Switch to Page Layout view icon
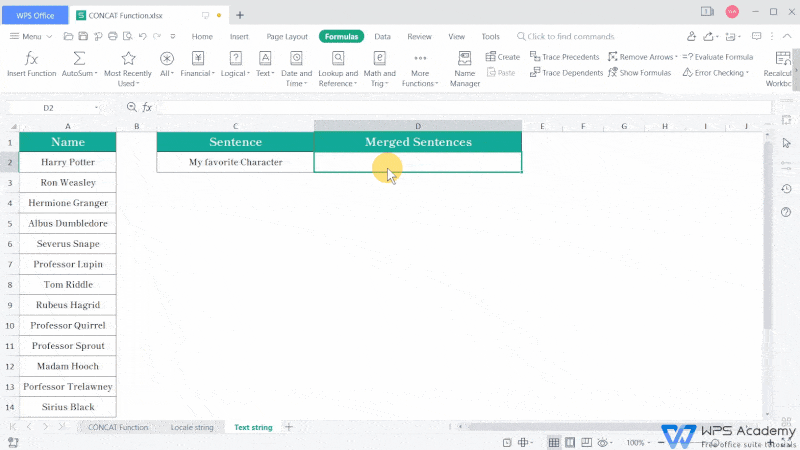This screenshot has width=800, height=450. (x=570, y=443)
